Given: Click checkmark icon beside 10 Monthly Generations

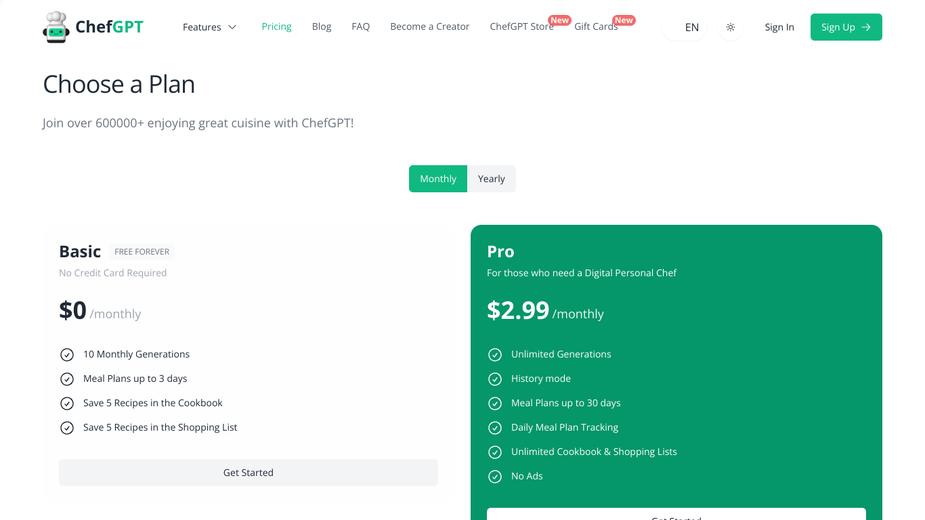Looking at the screenshot, I should pyautogui.click(x=67, y=355).
